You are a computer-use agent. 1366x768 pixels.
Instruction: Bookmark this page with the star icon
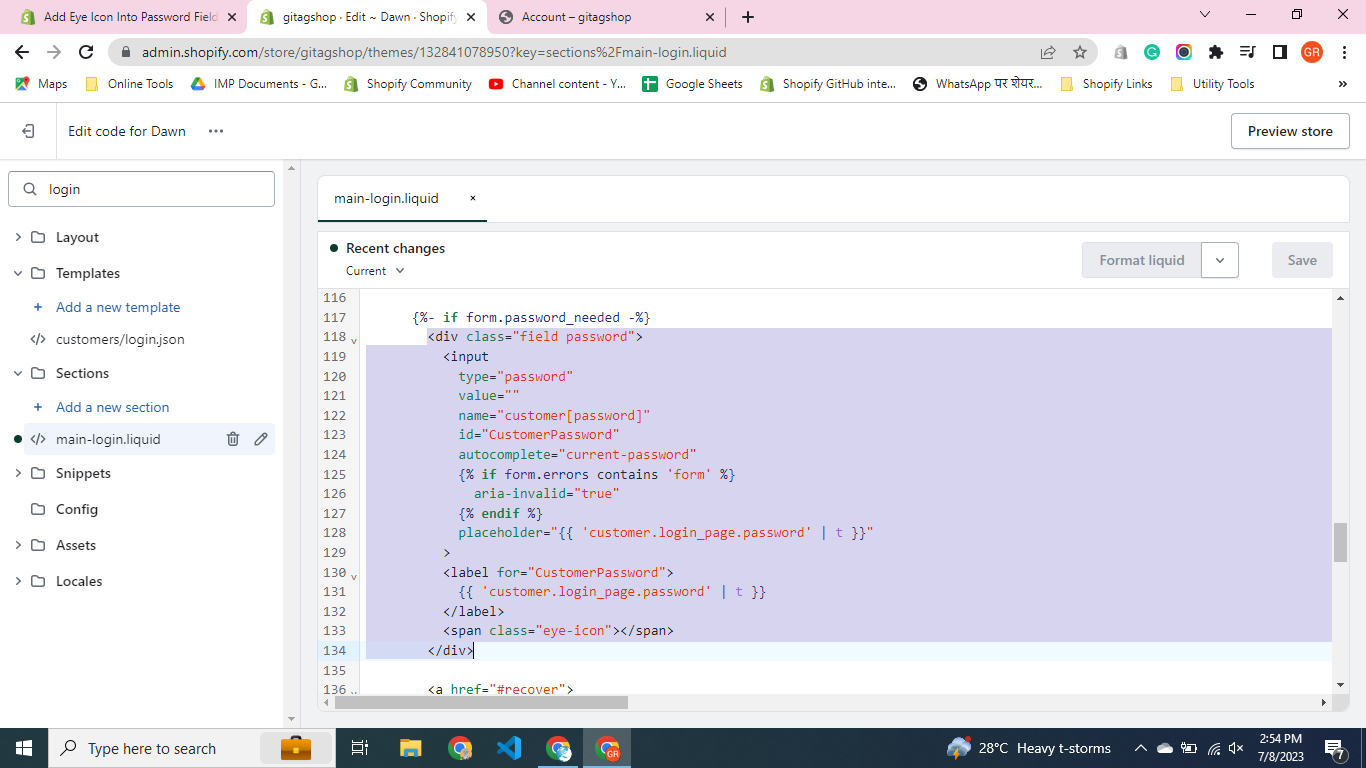pyautogui.click(x=1080, y=52)
